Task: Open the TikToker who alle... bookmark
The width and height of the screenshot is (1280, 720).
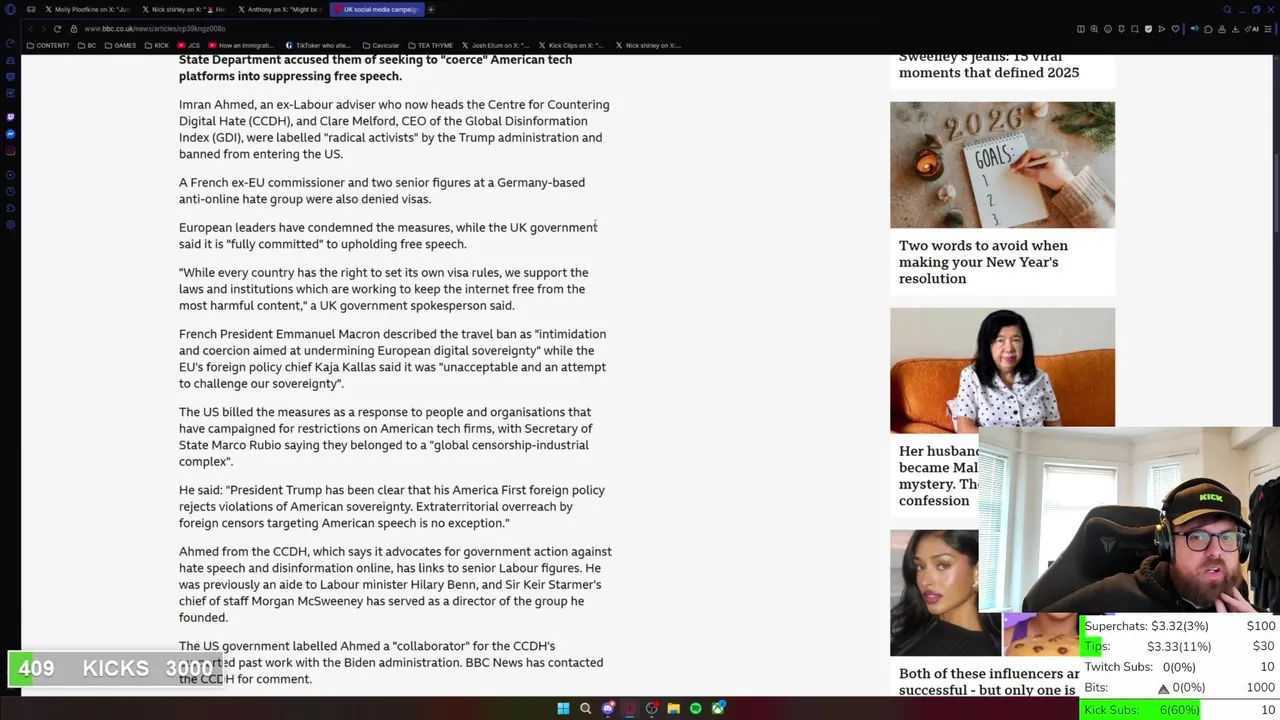Action: click(318, 45)
